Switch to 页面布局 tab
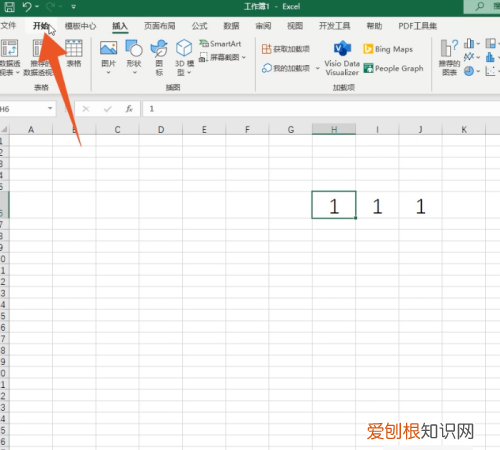 [x=160, y=26]
